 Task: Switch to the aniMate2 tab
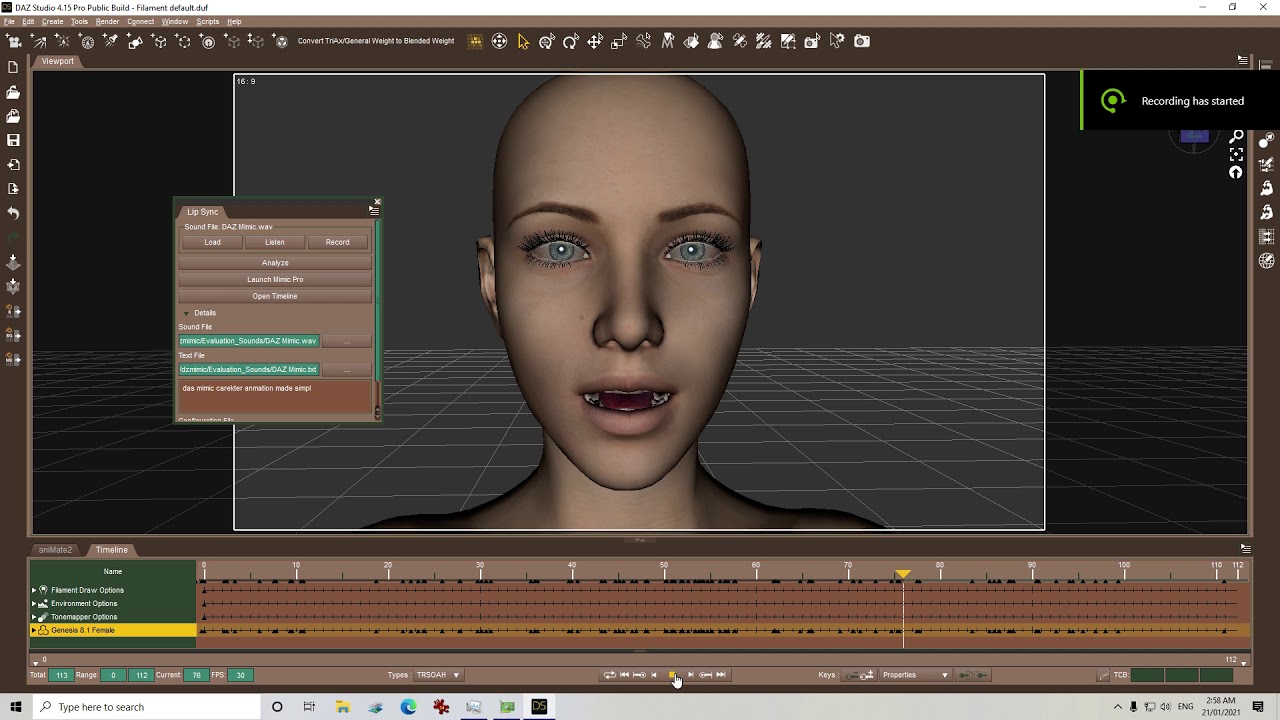(55, 550)
